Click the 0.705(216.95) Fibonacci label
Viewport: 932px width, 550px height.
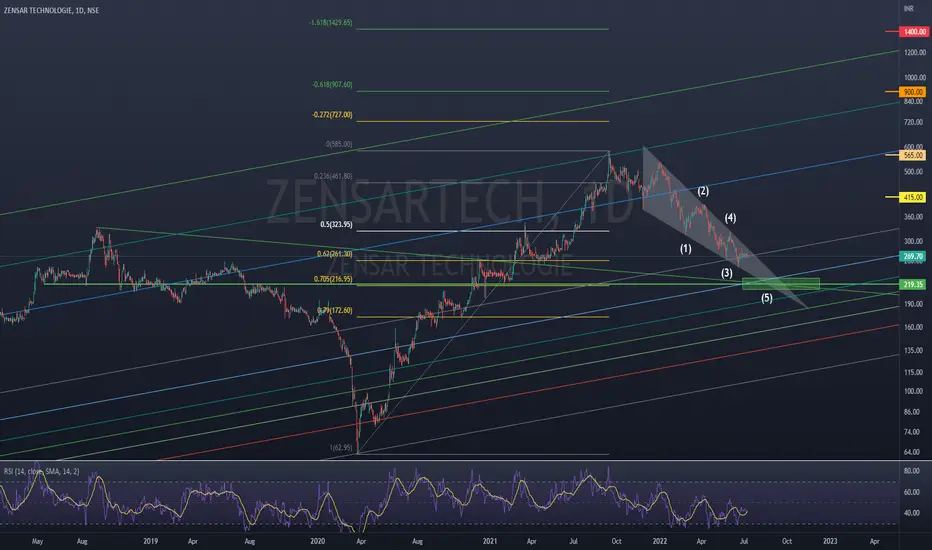tap(333, 279)
